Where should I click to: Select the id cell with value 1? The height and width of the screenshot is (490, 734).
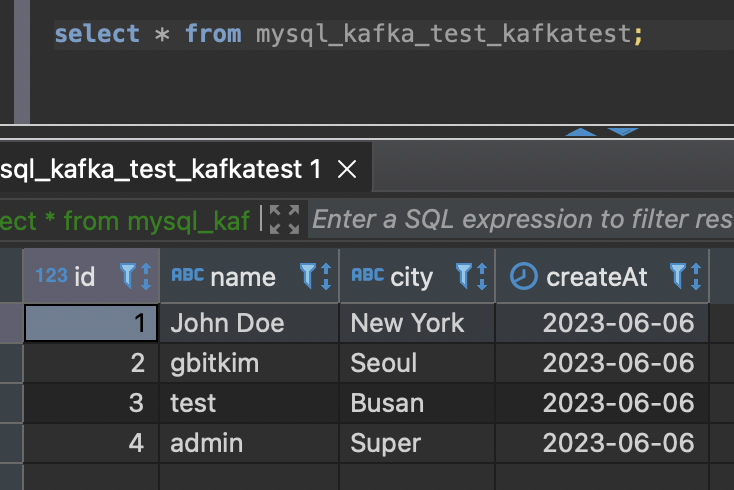pyautogui.click(x=91, y=323)
